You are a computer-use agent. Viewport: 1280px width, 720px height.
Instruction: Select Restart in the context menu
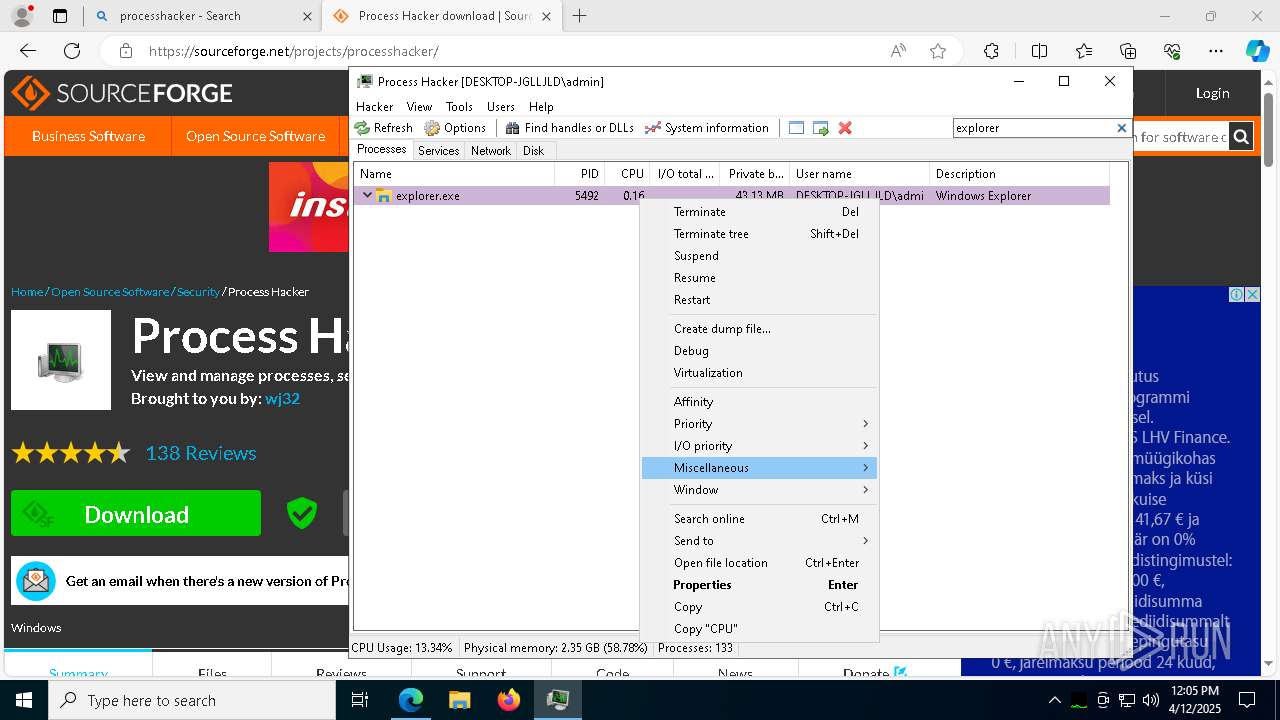(759, 300)
